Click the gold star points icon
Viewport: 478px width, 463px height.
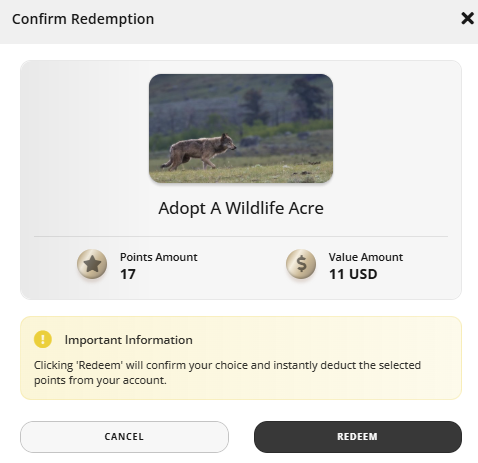pos(92,264)
